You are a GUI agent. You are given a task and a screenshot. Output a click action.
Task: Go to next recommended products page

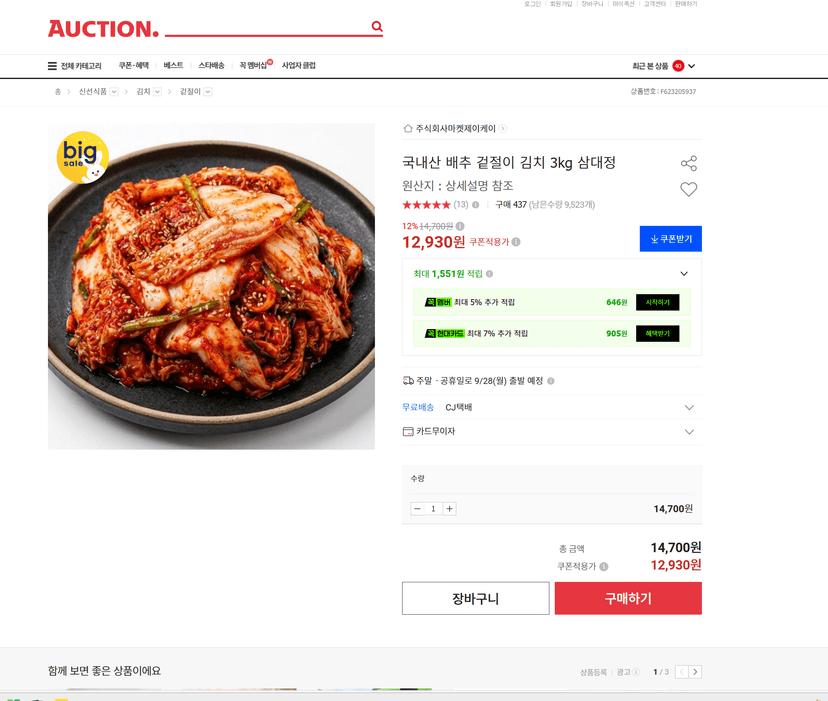click(x=695, y=672)
